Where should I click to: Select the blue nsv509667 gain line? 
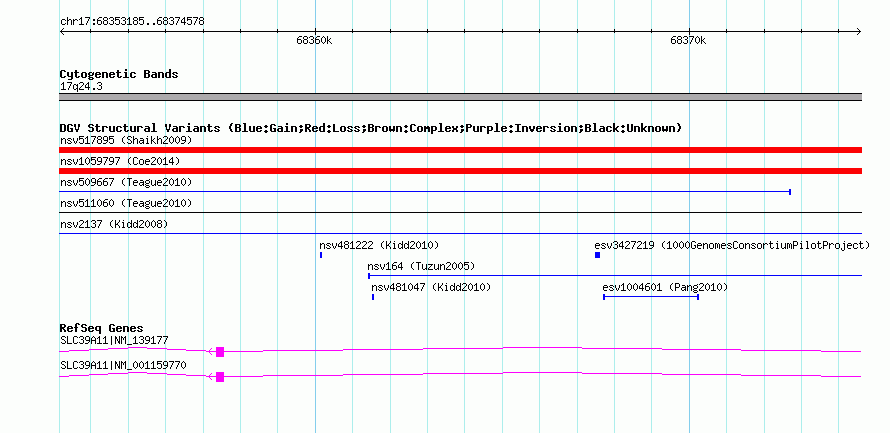pyautogui.click(x=425, y=192)
